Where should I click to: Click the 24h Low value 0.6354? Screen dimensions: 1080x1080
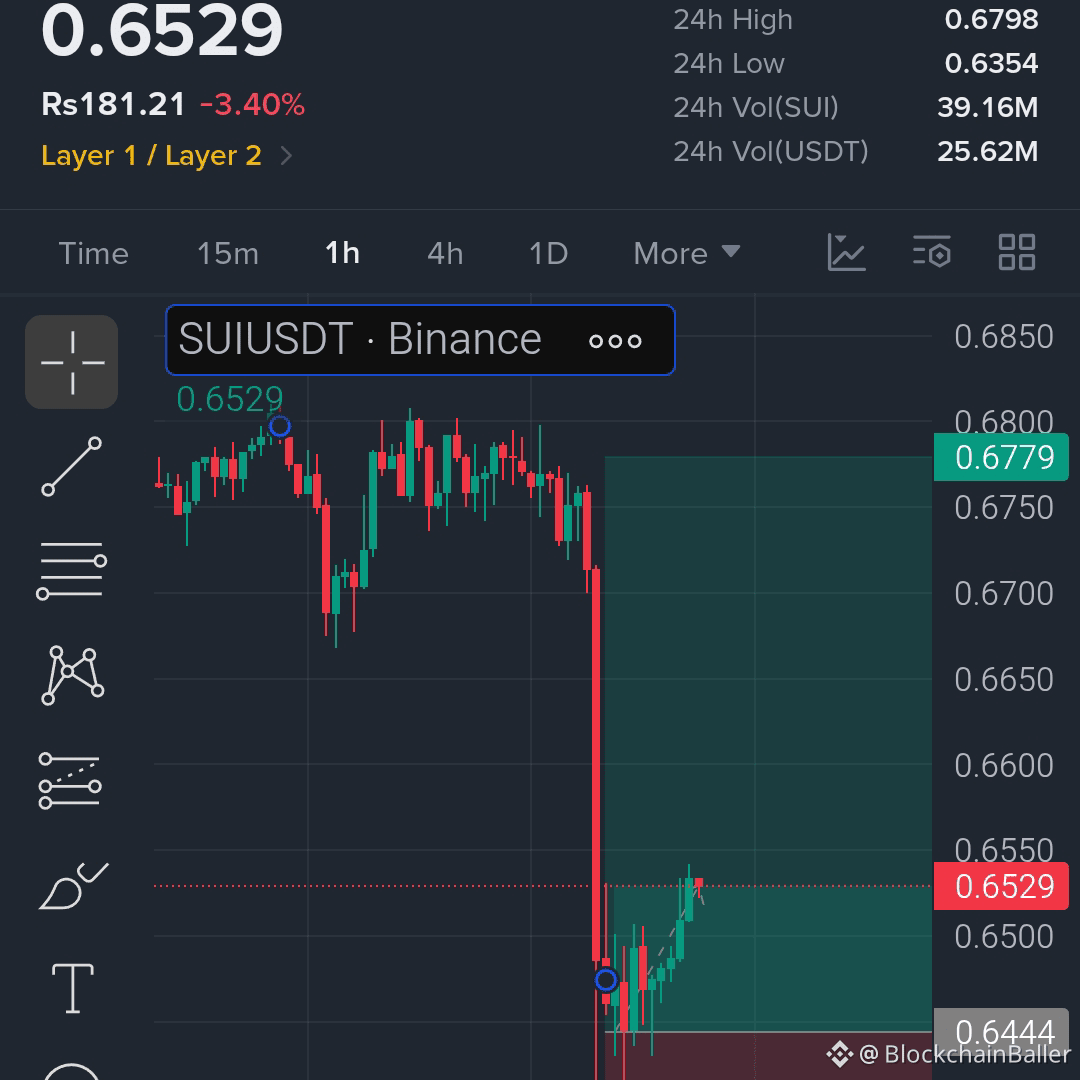[x=991, y=63]
